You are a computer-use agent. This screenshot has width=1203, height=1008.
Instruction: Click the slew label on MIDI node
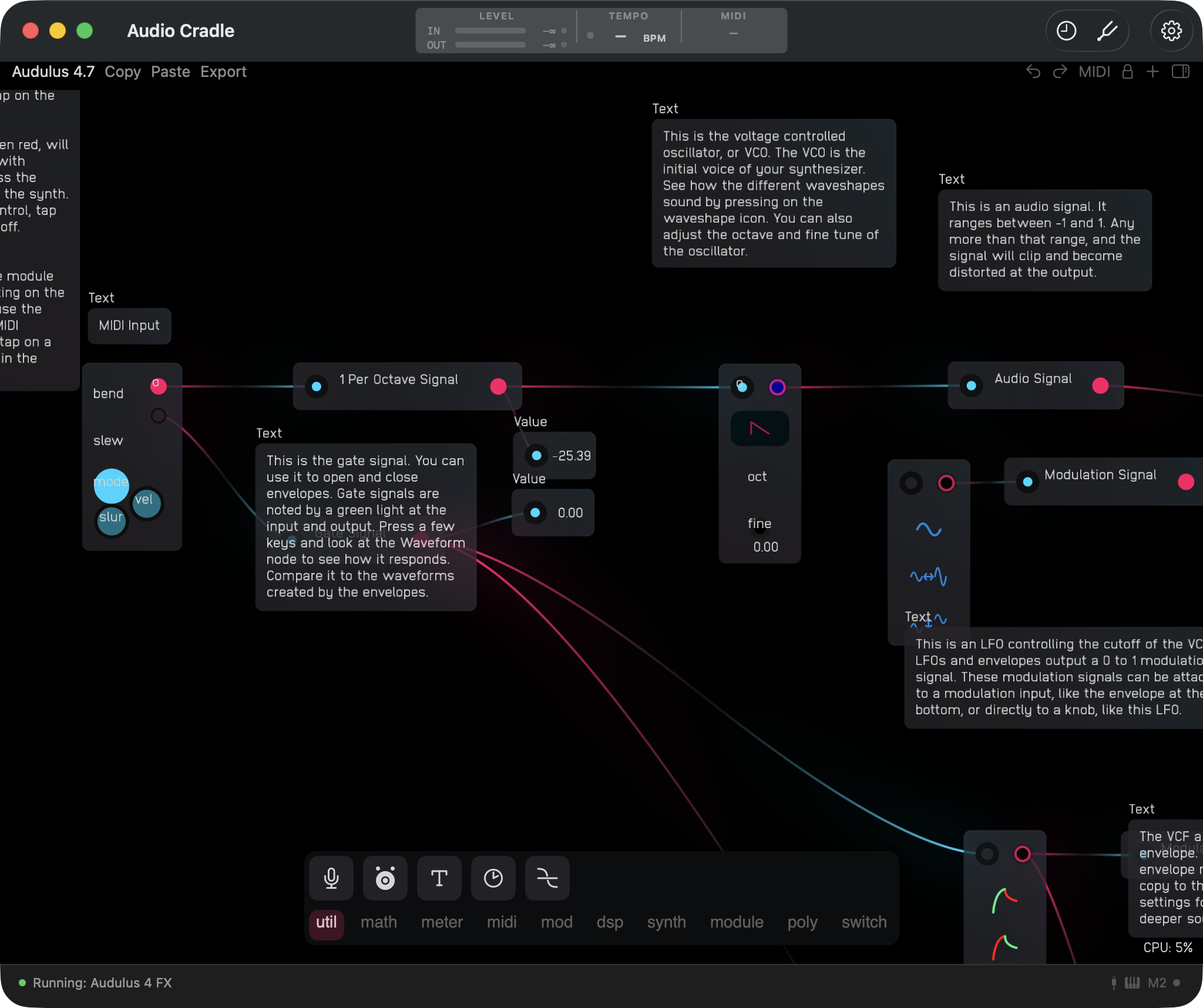point(108,441)
